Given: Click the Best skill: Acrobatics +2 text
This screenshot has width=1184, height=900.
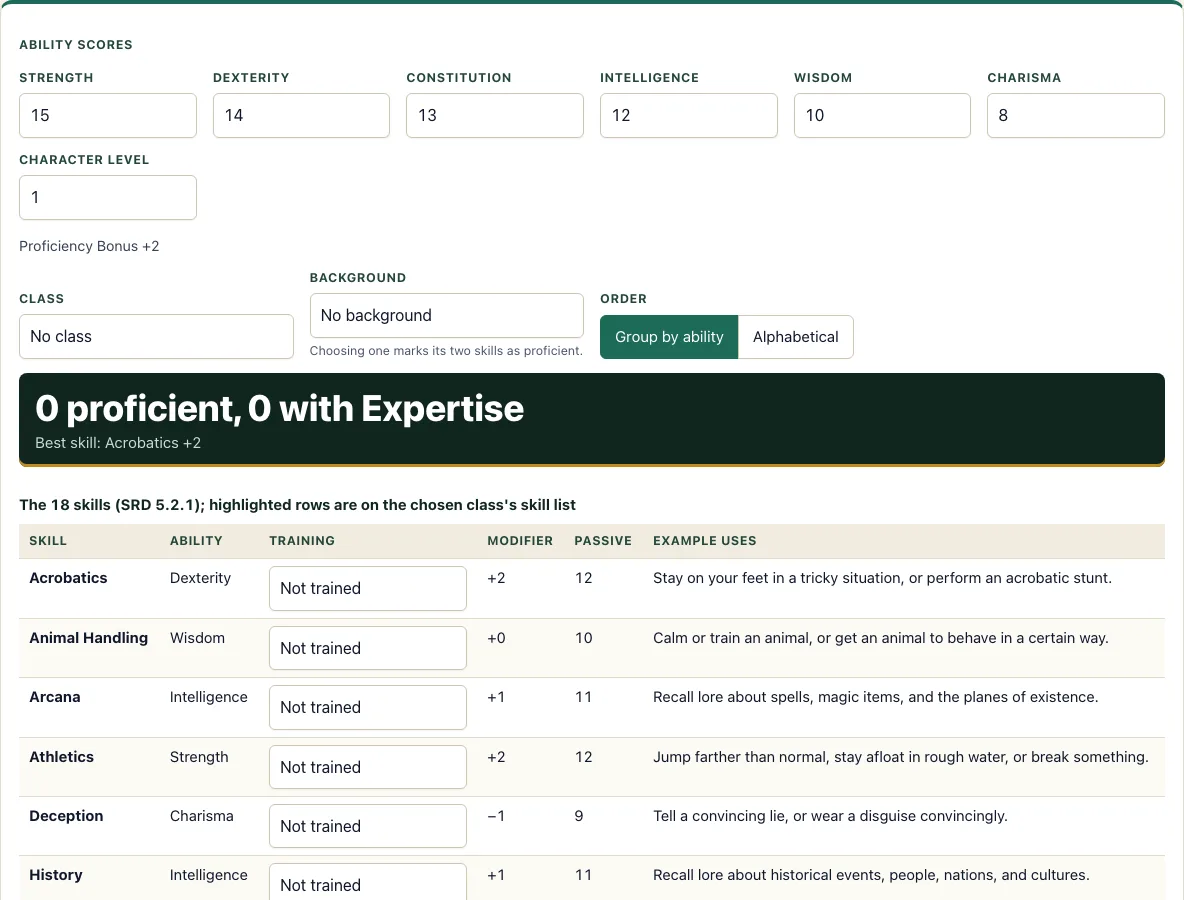Looking at the screenshot, I should pos(119,443).
